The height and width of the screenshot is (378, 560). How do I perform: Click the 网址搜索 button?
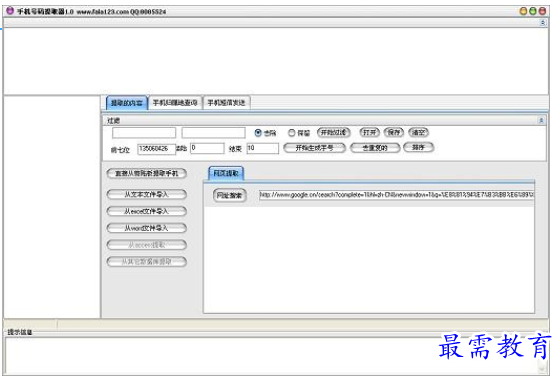pyautogui.click(x=229, y=195)
